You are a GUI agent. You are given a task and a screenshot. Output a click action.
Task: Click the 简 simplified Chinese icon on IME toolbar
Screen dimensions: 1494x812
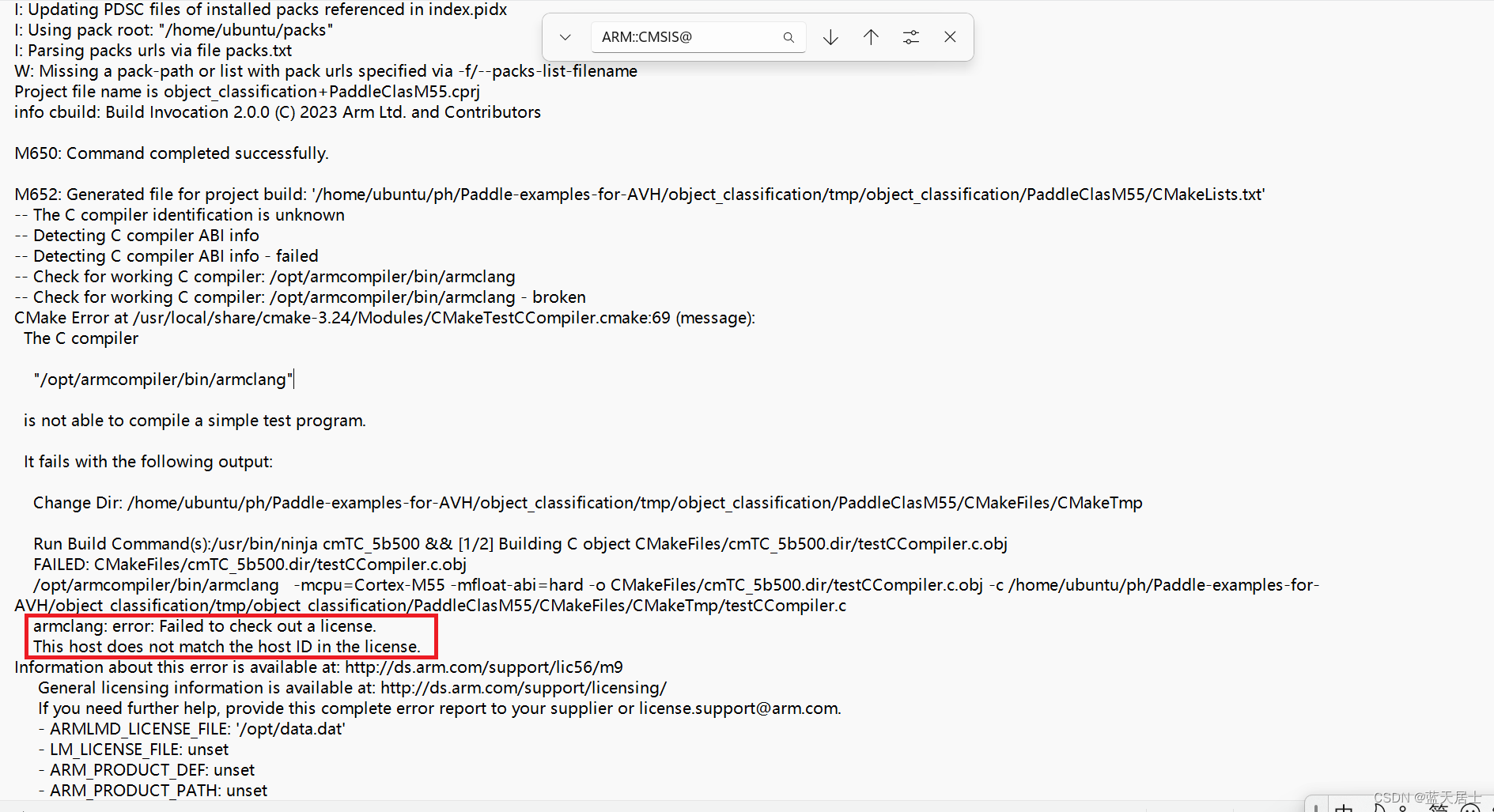coord(1439,808)
